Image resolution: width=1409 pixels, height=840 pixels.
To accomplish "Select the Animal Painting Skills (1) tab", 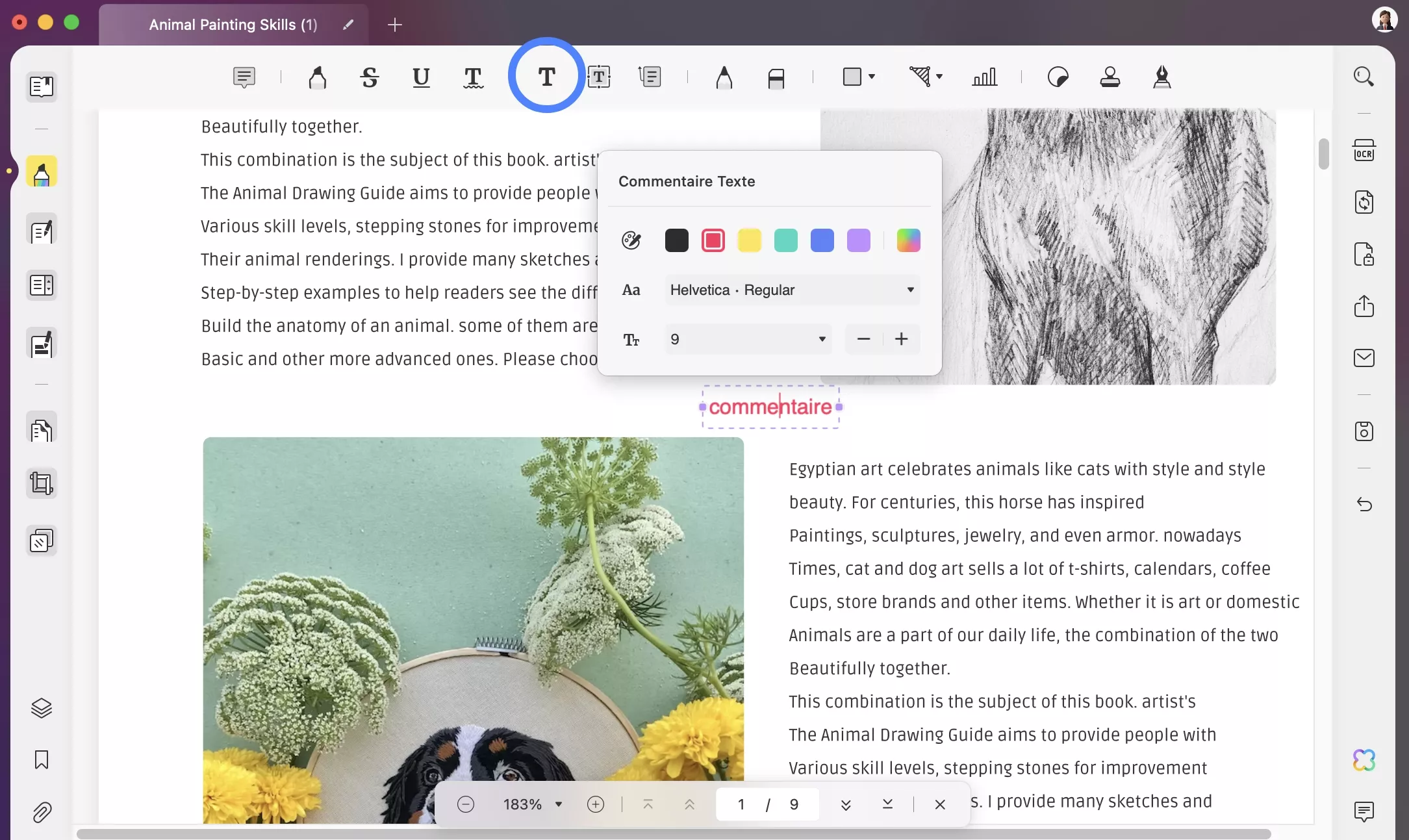I will (233, 25).
